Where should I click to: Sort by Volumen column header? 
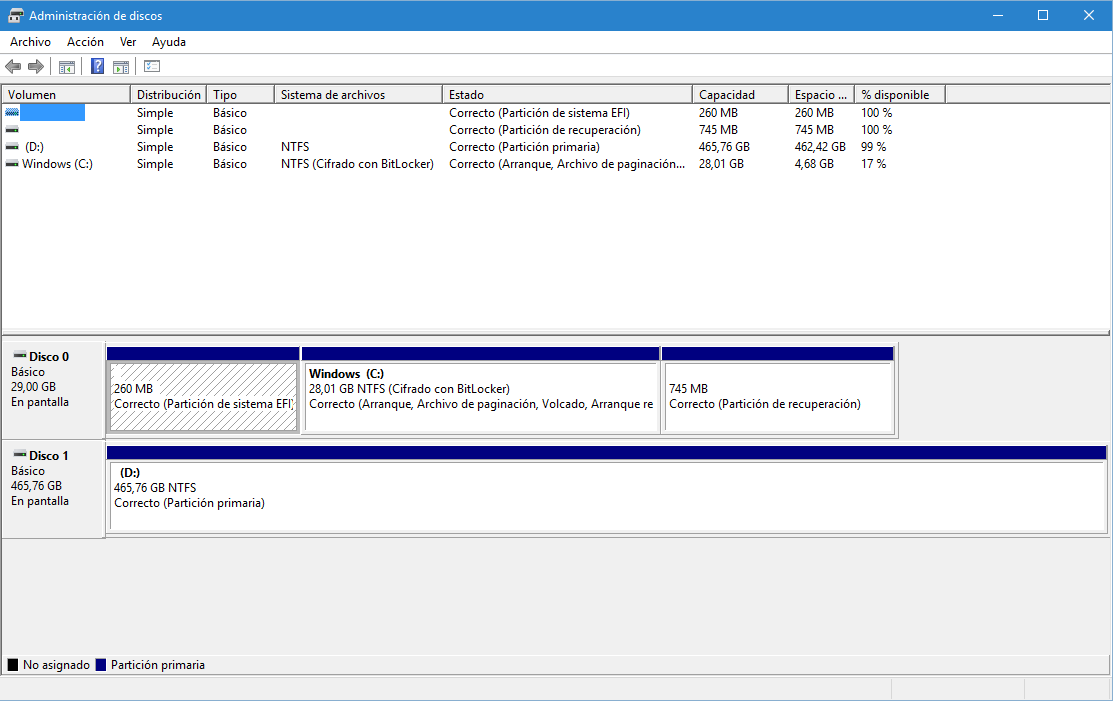[67, 94]
